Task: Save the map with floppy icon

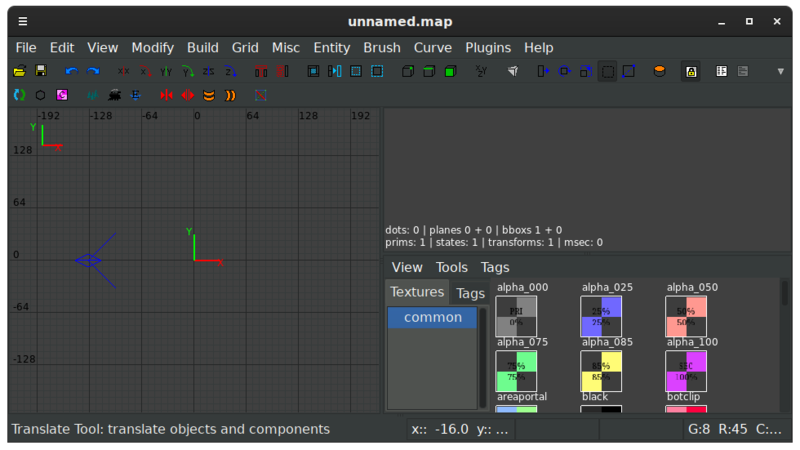Action: pos(41,71)
